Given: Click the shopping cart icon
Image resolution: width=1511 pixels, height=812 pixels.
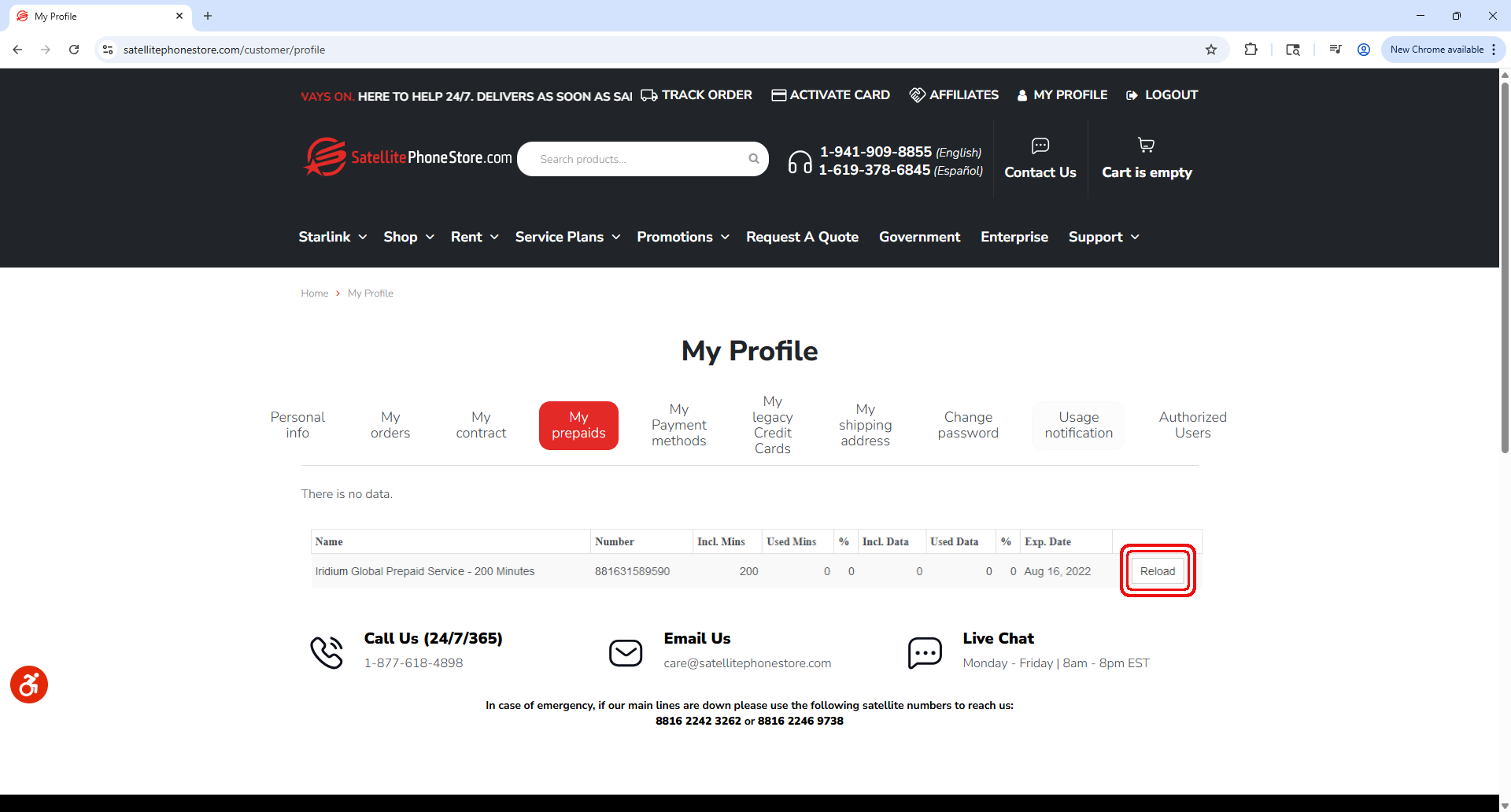Looking at the screenshot, I should 1147,145.
